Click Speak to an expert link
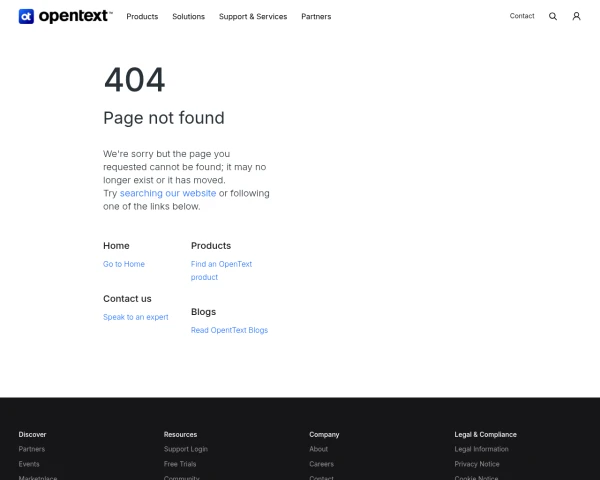 (x=136, y=317)
